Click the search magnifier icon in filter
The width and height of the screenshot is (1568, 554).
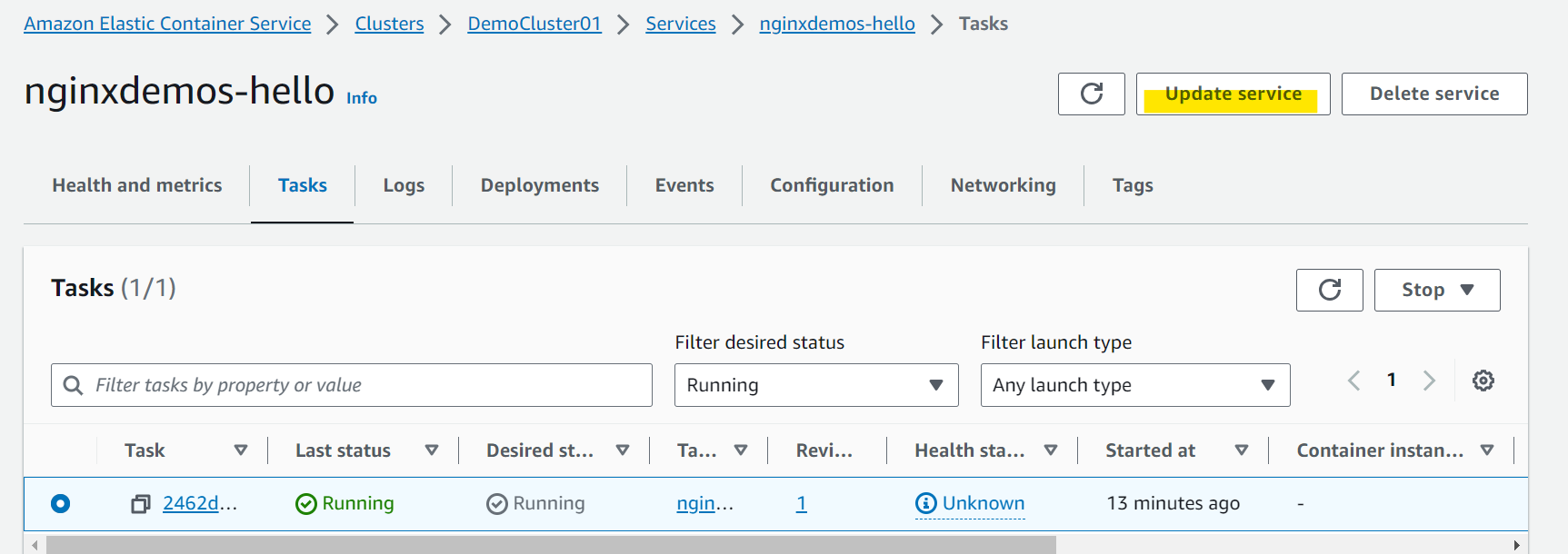(73, 385)
